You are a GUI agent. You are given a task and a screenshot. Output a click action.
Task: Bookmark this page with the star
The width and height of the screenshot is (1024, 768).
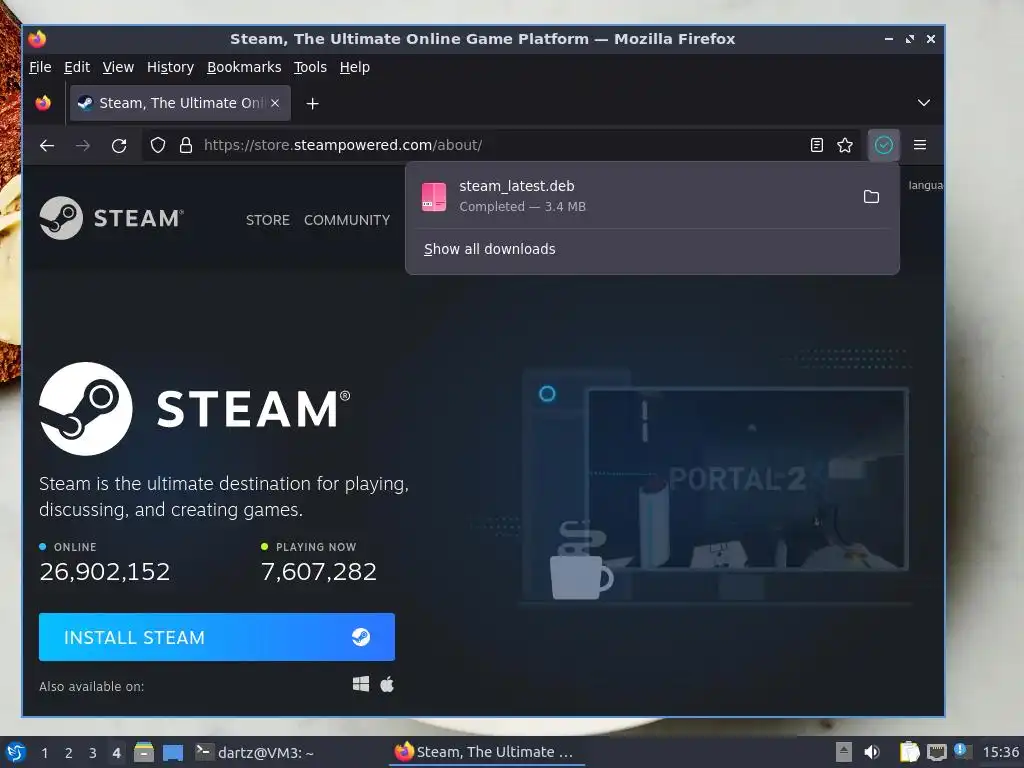coord(845,145)
